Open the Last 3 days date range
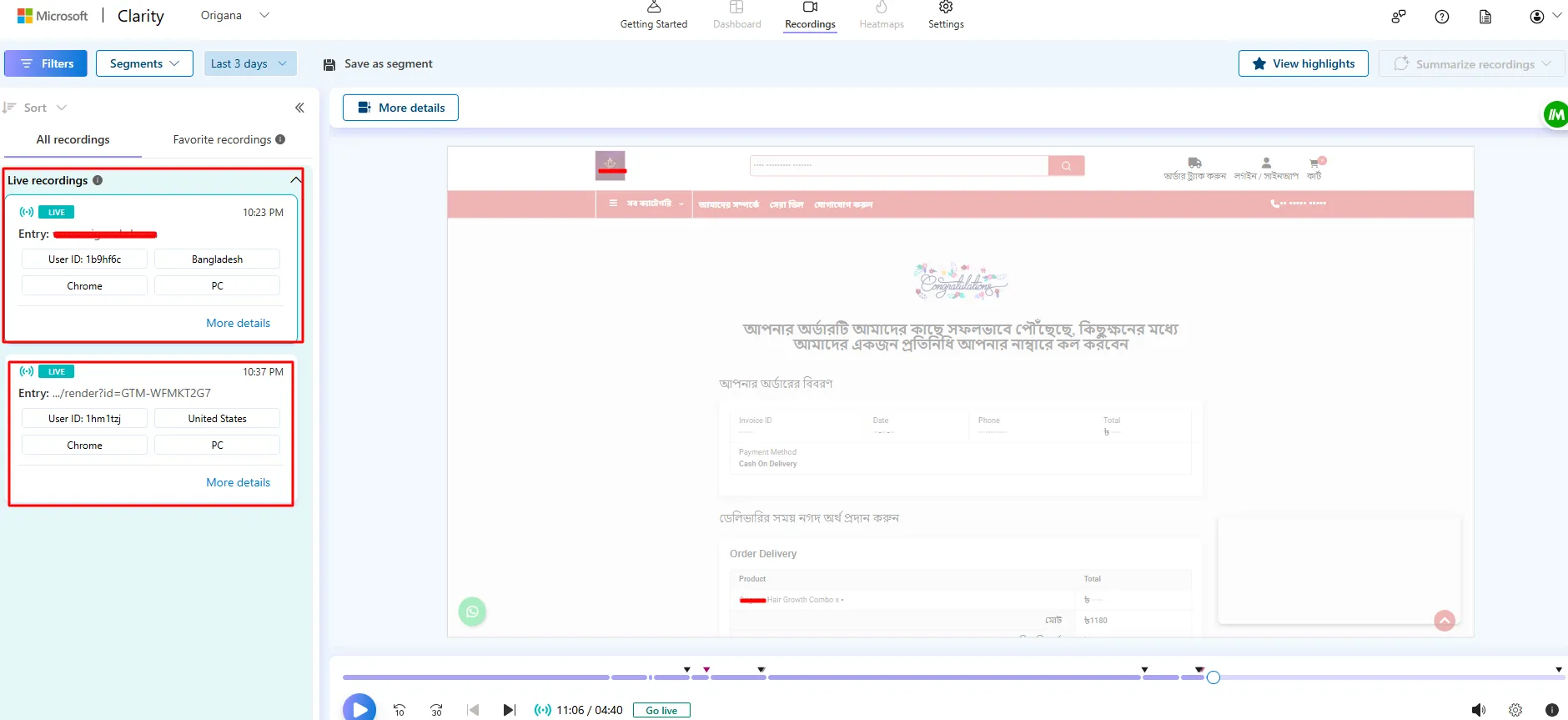This screenshot has height=720, width=1568. click(x=249, y=63)
